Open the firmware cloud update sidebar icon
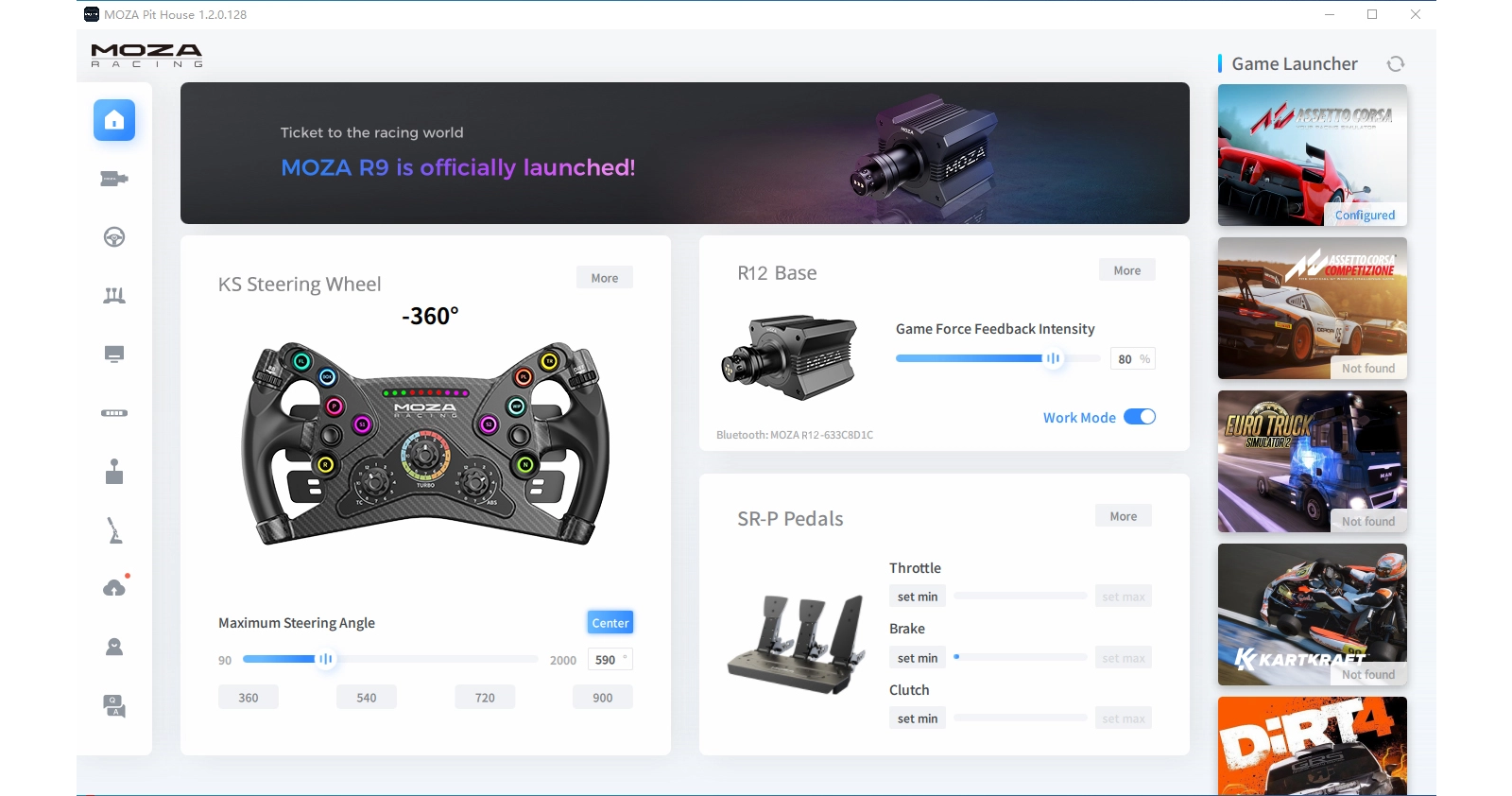The image size is (1512, 796). point(114,588)
